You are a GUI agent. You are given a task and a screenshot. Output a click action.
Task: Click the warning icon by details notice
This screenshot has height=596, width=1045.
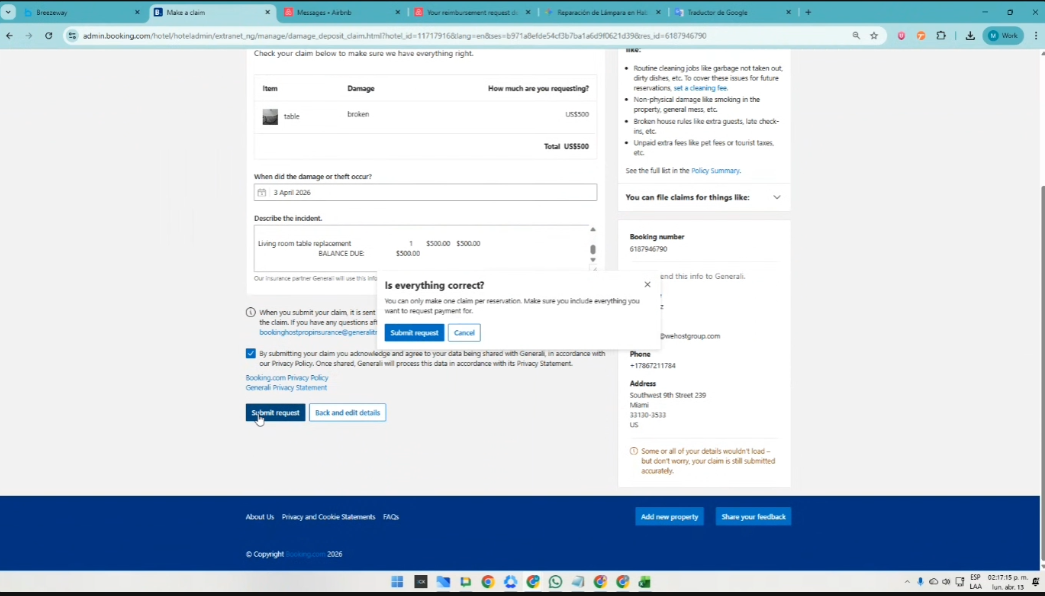coord(634,451)
